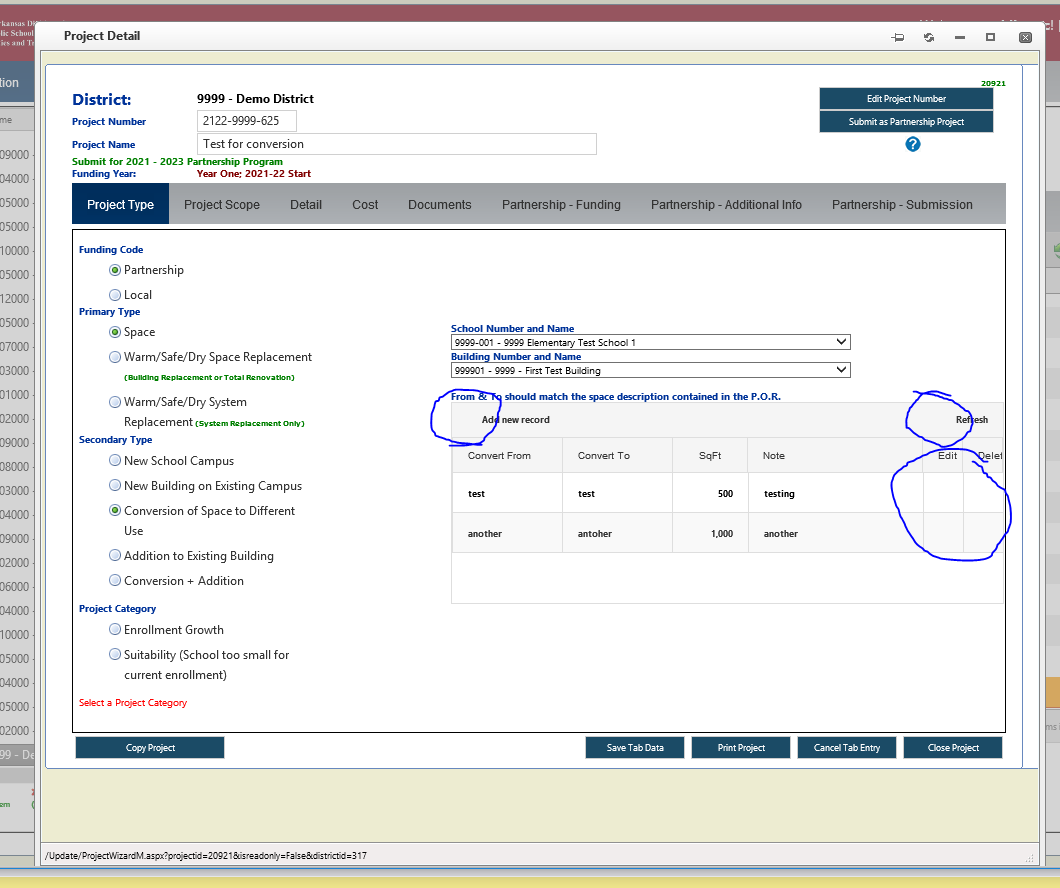The height and width of the screenshot is (888, 1060).
Task: Choose Space as primary type
Action: (x=115, y=332)
